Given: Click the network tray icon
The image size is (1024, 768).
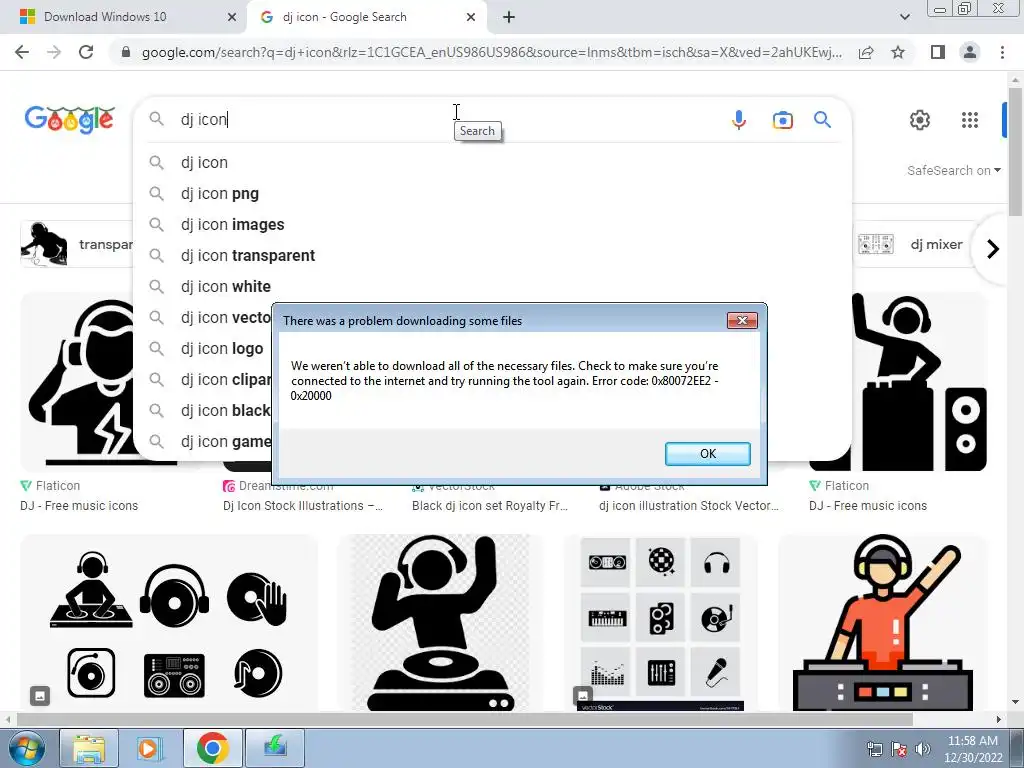Looking at the screenshot, I should [x=874, y=749].
